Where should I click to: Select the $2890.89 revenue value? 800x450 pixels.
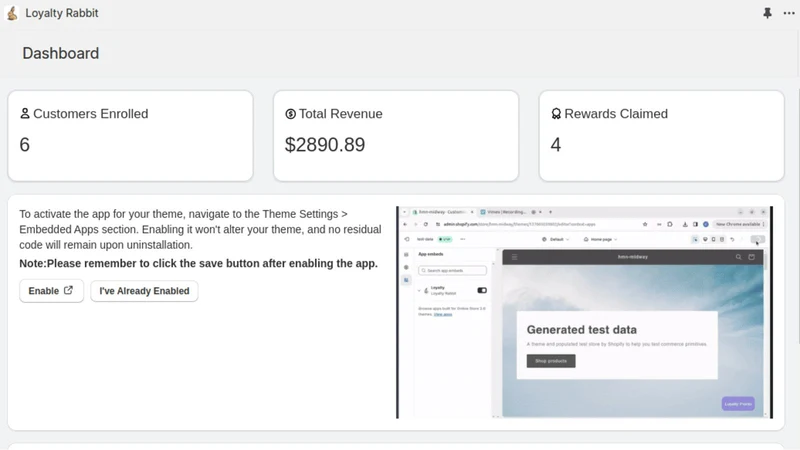click(325, 145)
